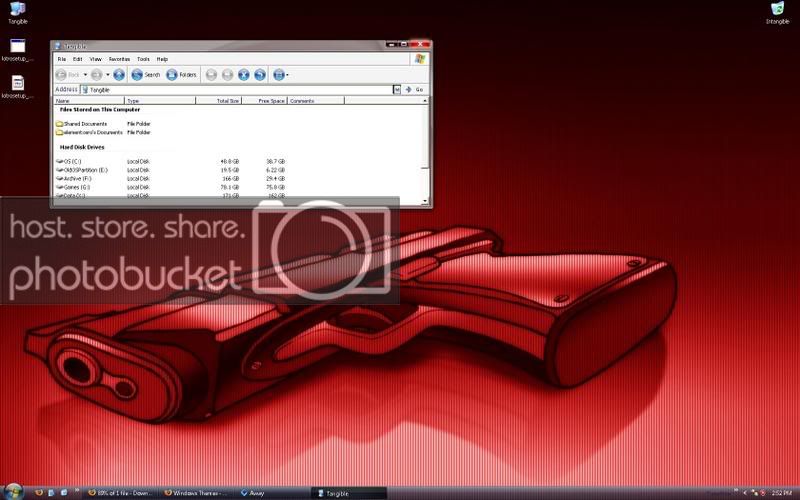
Task: Sort by the Total Size column header
Action: 219,101
